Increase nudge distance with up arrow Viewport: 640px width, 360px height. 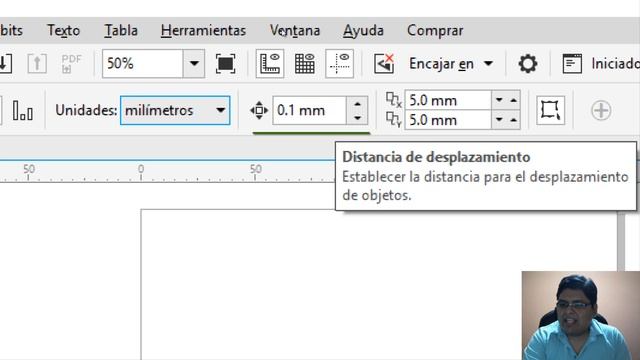pos(357,104)
